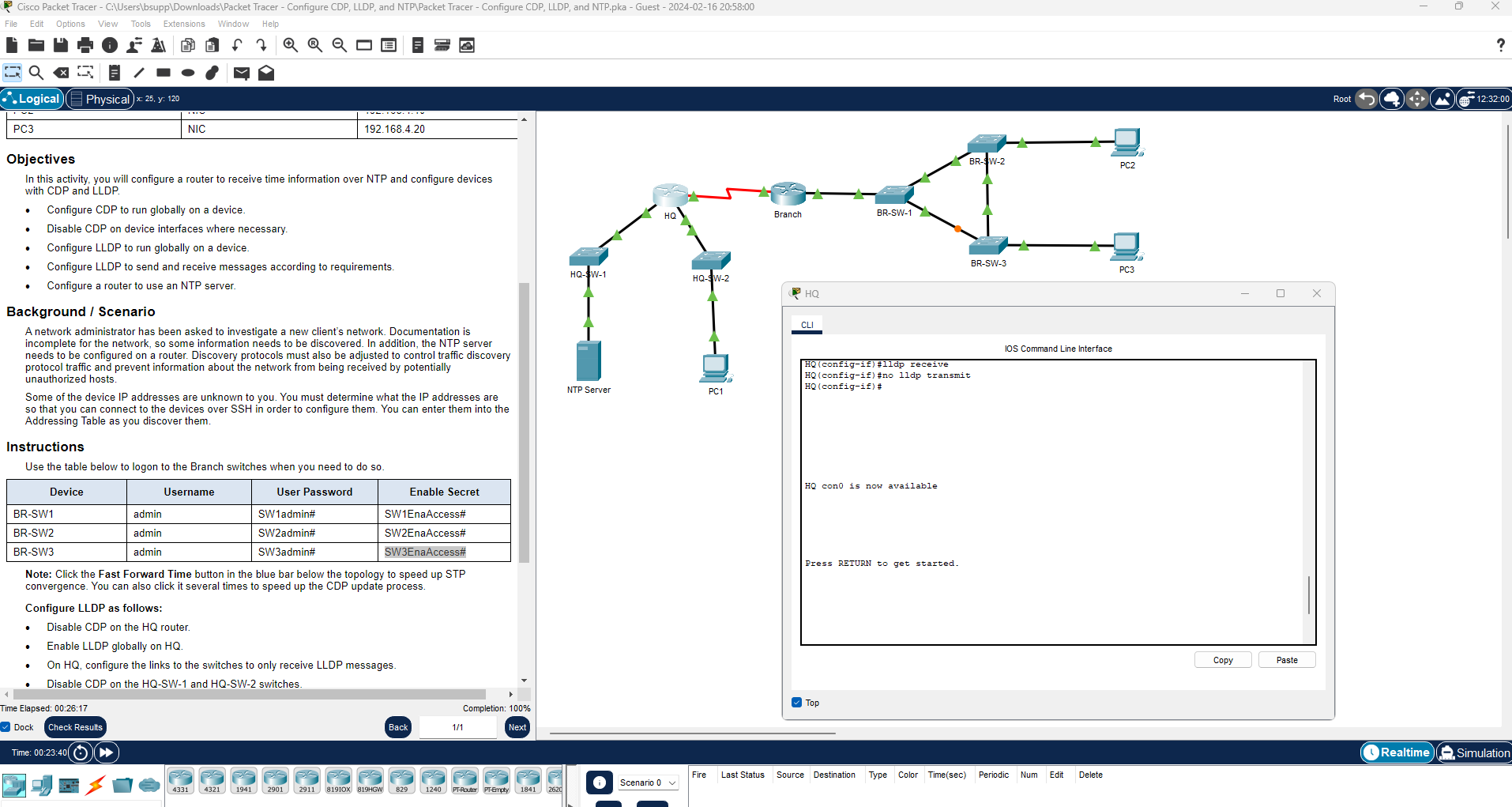Viewport: 1512px width, 807px height.
Task: Select the Connections lightning bolt category
Action: (96, 785)
